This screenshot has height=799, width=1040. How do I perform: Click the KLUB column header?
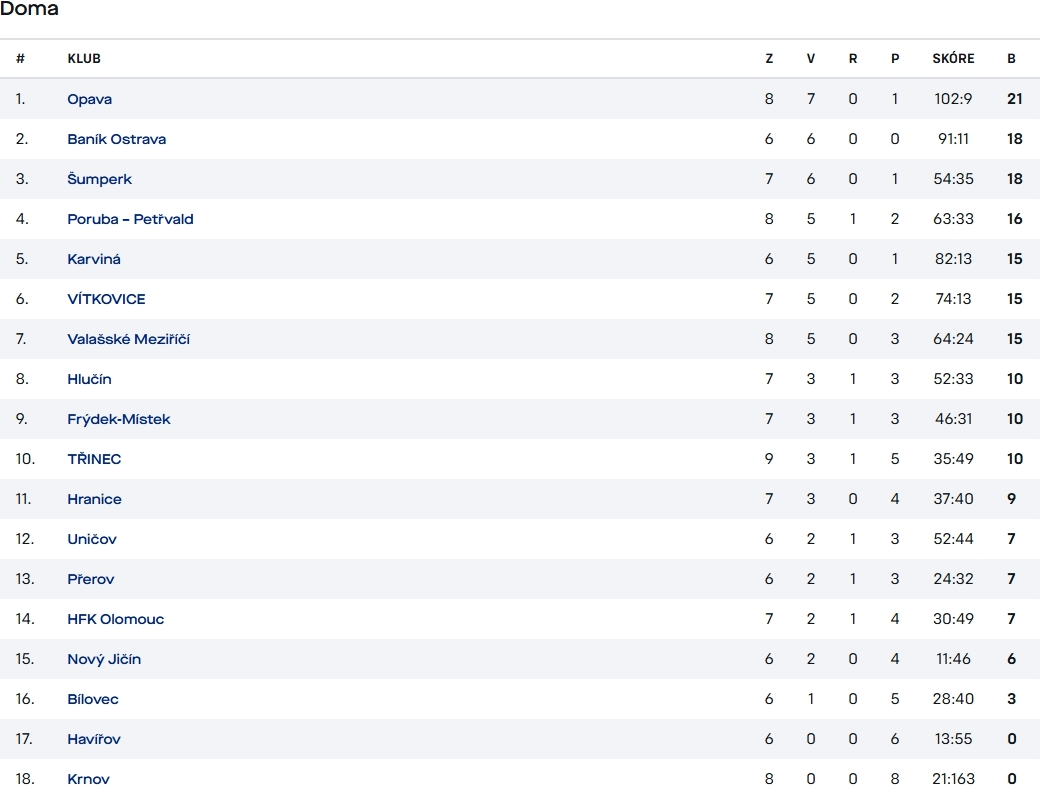[x=84, y=59]
